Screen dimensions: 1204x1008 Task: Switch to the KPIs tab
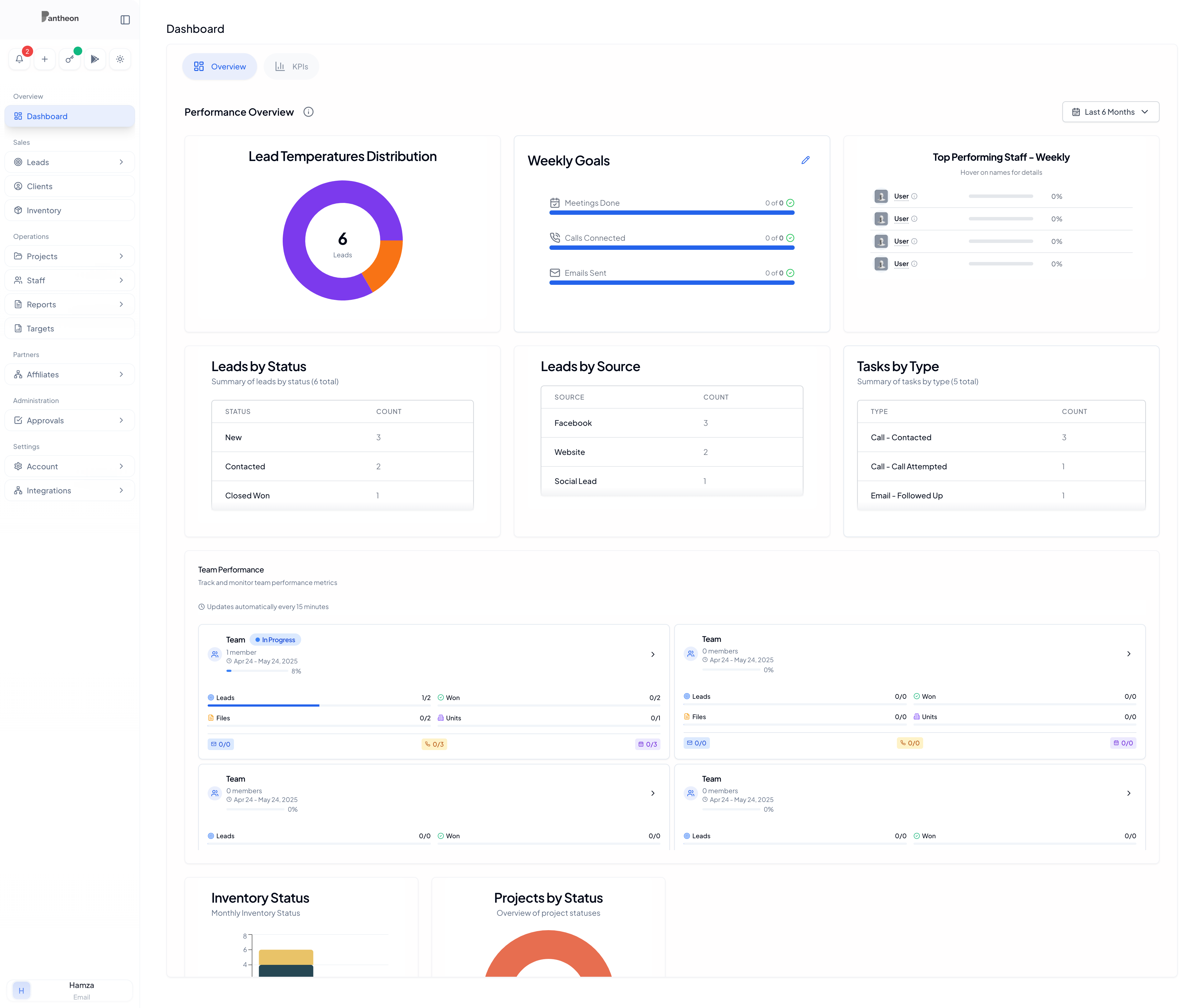(291, 67)
